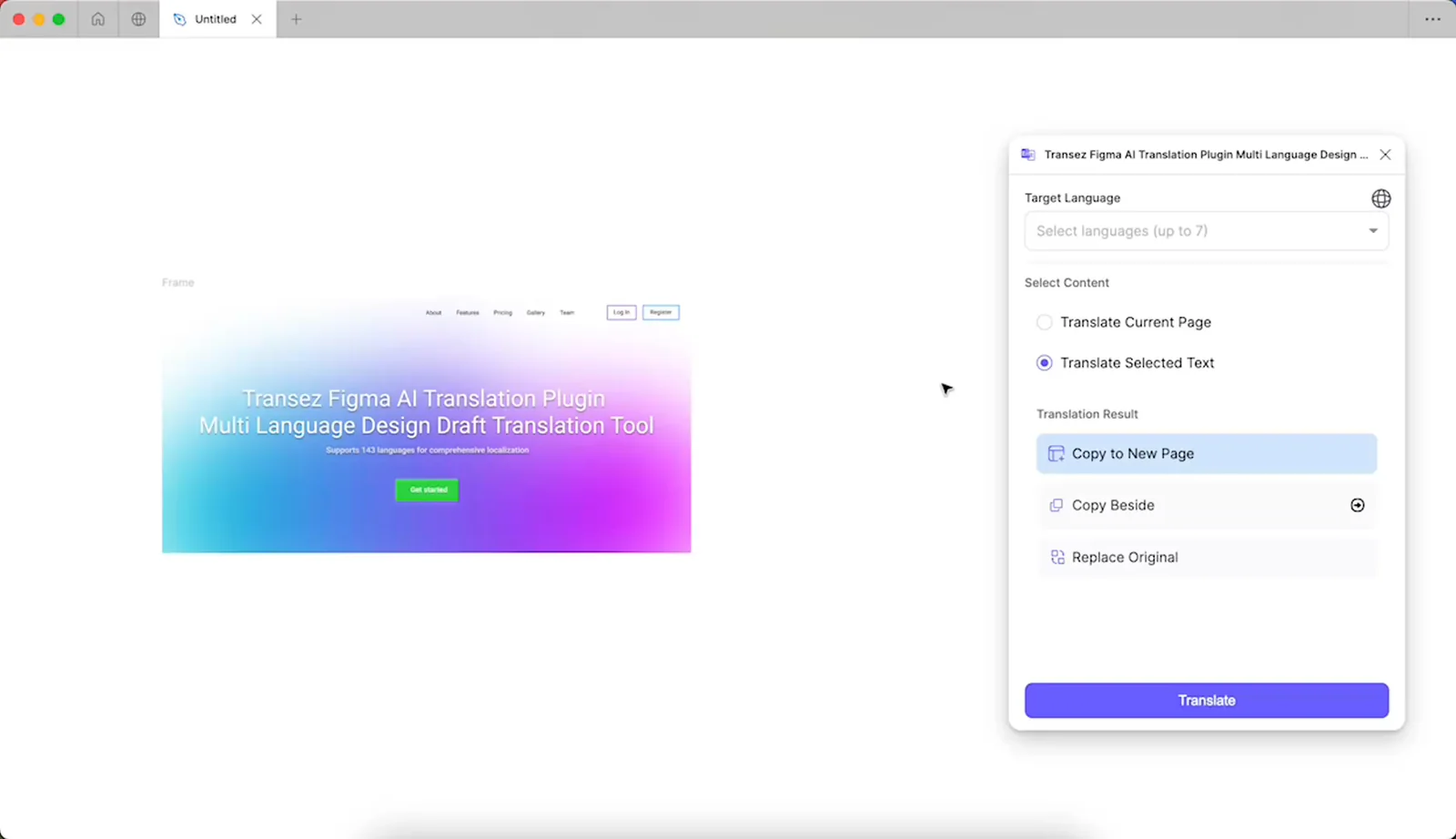The width and height of the screenshot is (1456, 839).
Task: Switch to the Untitled file tab
Action: point(217,19)
